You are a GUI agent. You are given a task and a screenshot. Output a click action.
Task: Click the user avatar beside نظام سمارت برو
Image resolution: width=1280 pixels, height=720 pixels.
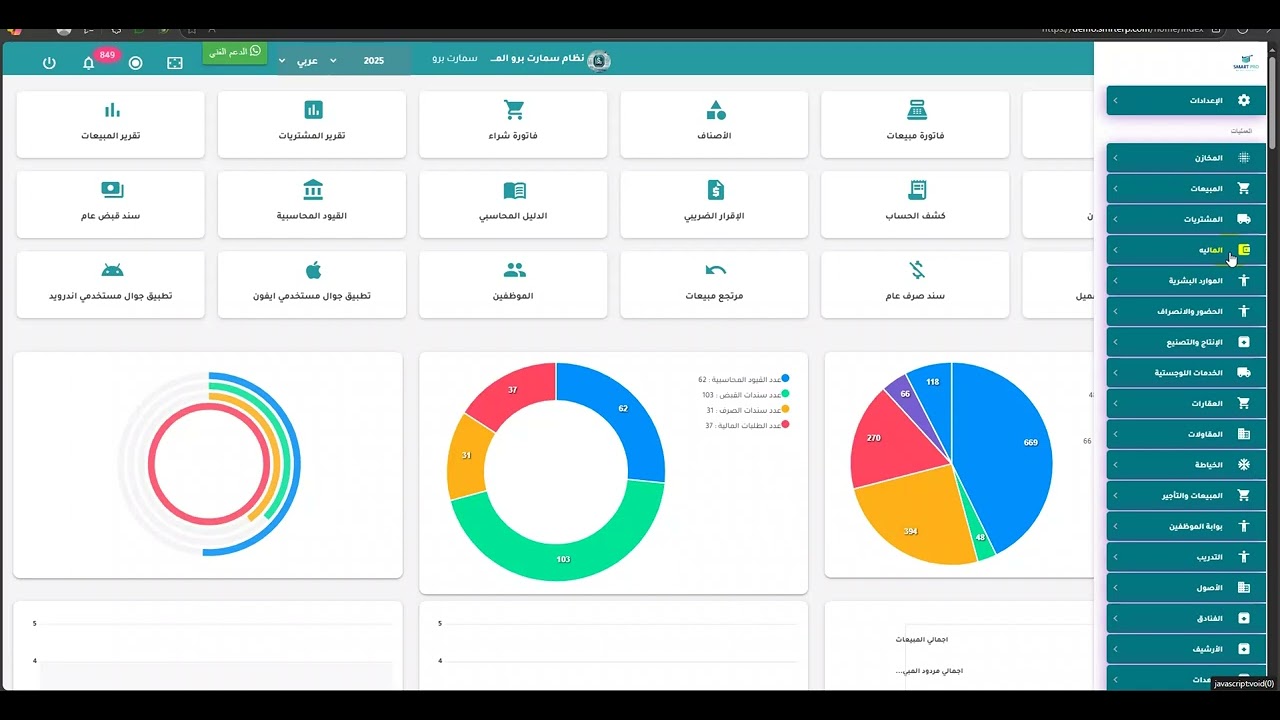(599, 61)
